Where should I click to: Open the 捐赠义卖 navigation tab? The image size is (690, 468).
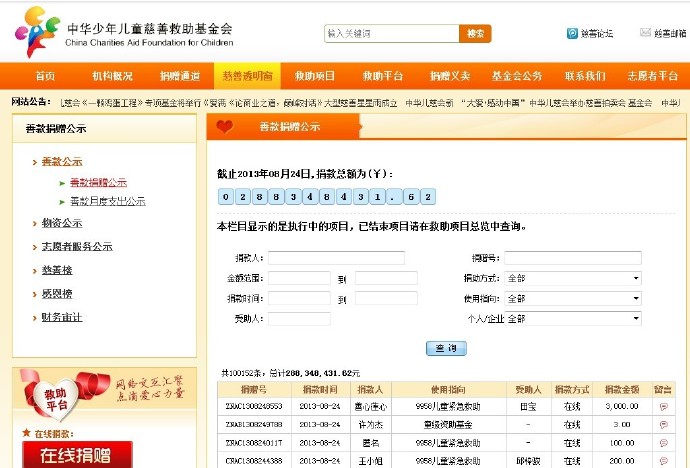450,76
